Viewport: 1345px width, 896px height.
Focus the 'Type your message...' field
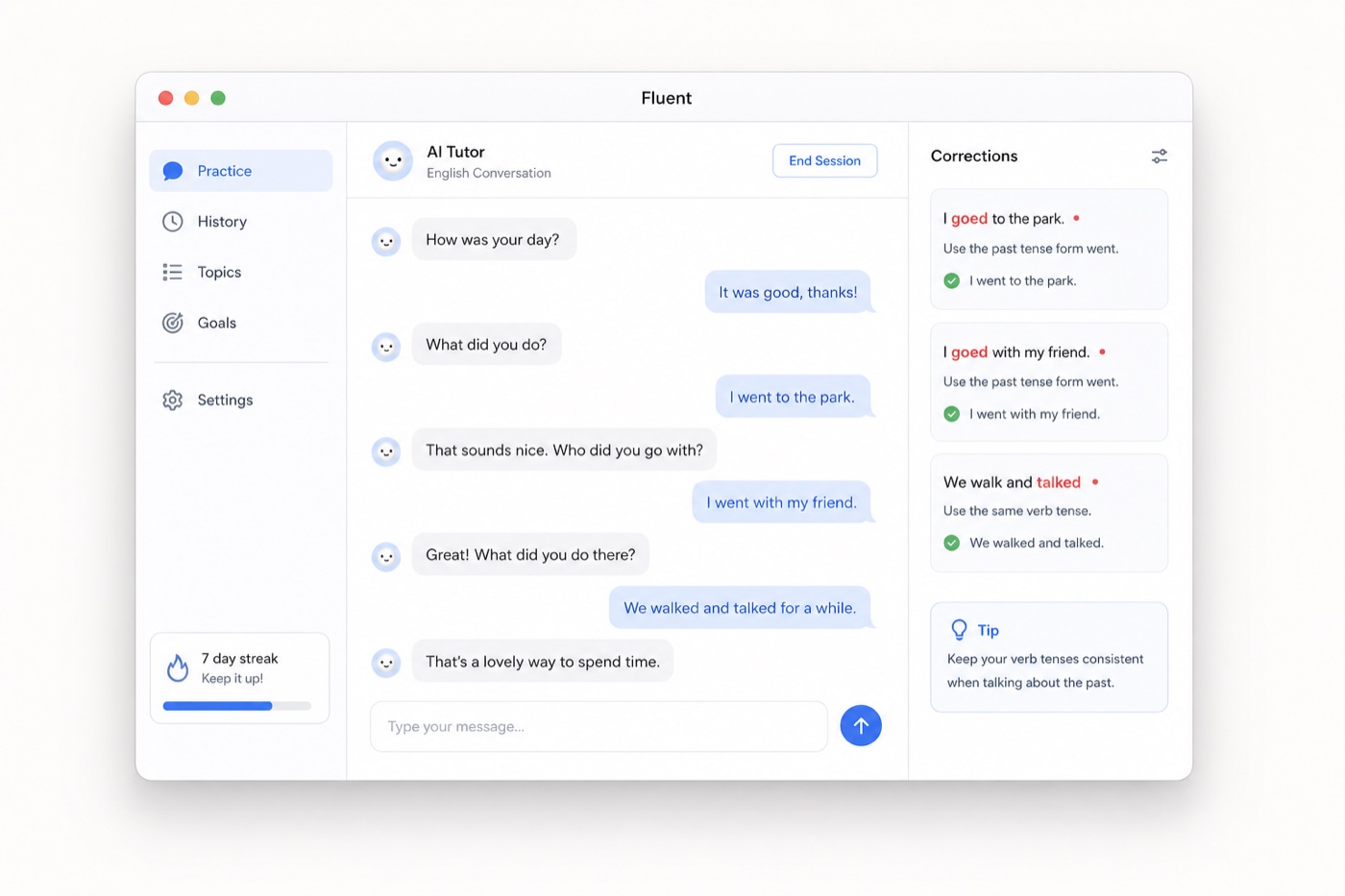599,726
